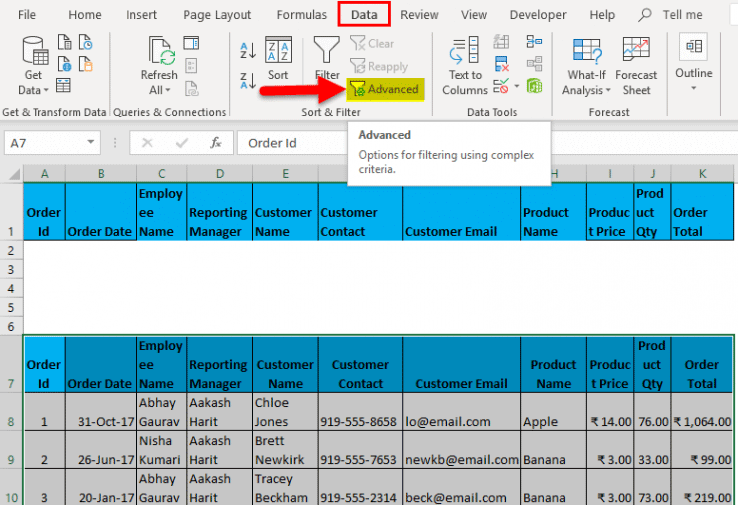Viewport: 738px width, 505px height.
Task: Click Reapply filter button
Action: point(379,66)
